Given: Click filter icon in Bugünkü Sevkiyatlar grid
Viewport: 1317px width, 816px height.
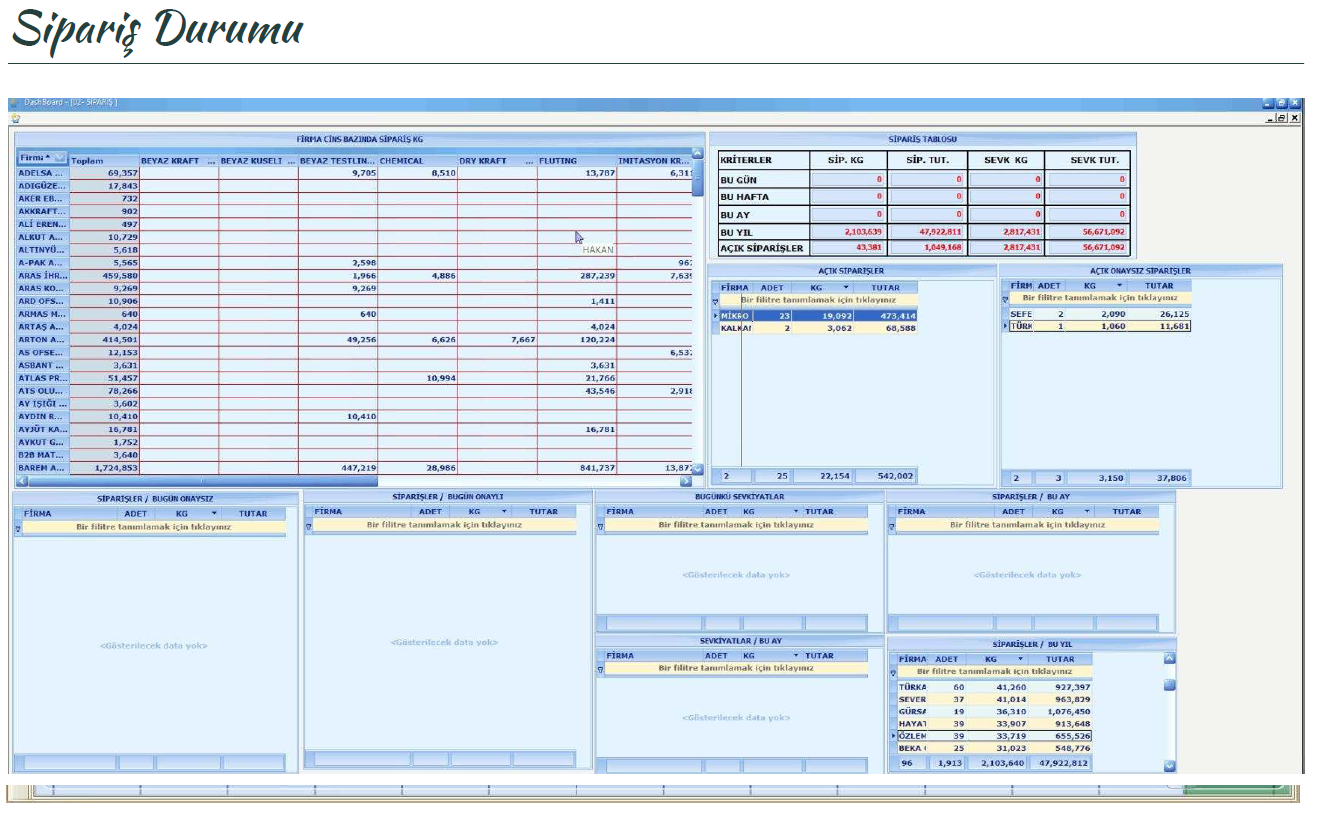Looking at the screenshot, I should pos(601,526).
